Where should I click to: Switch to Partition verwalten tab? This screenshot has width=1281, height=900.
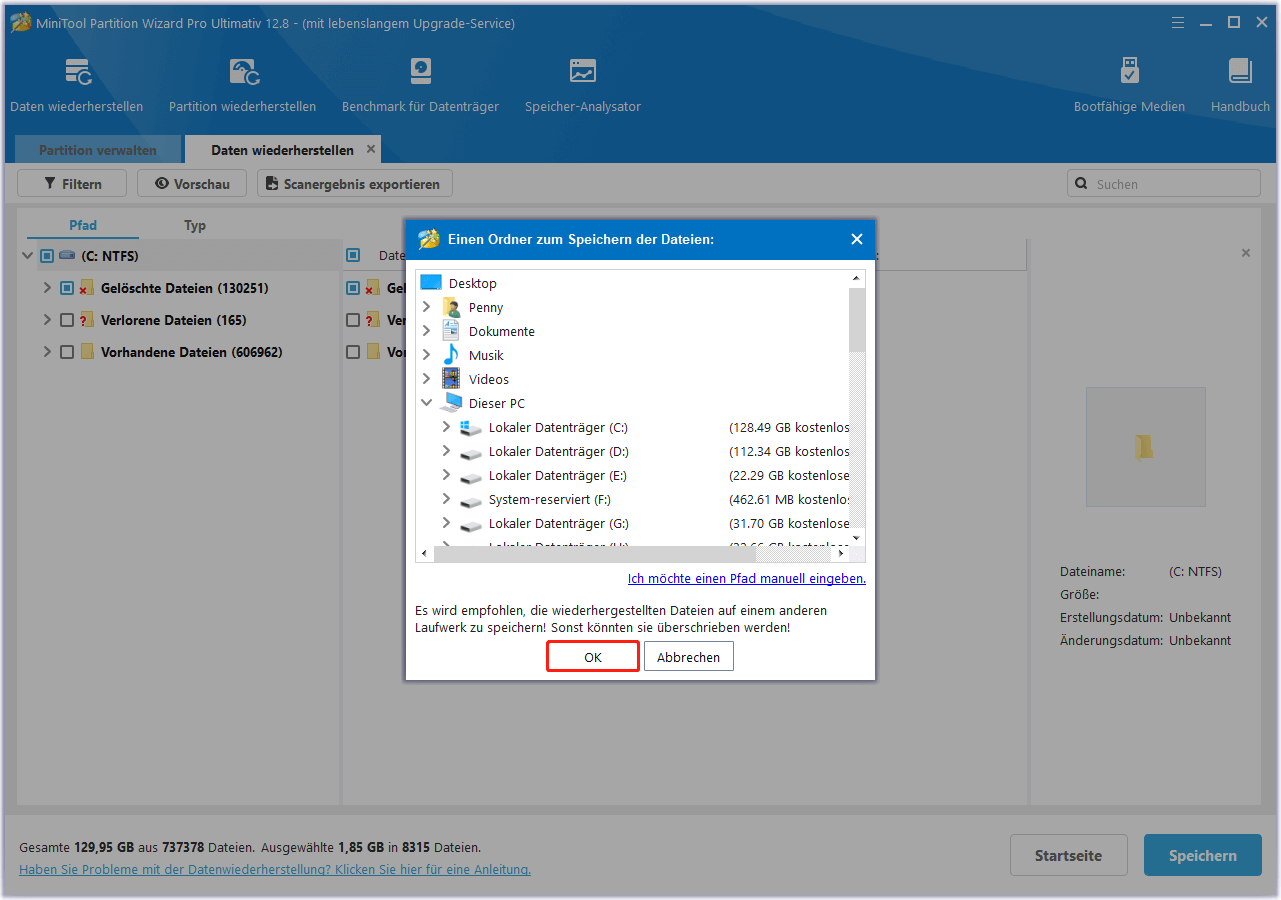[98, 150]
